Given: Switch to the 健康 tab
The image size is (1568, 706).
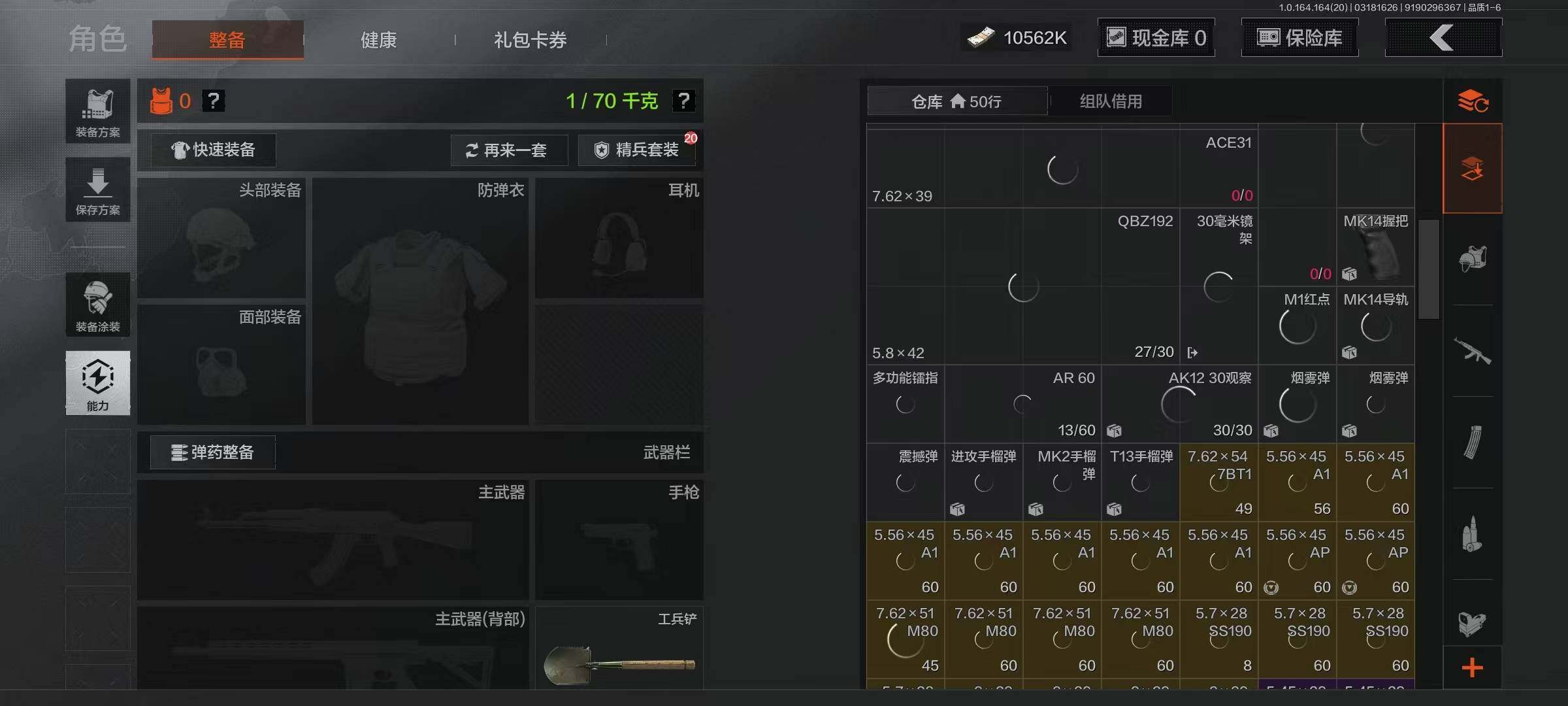Looking at the screenshot, I should click(x=379, y=40).
